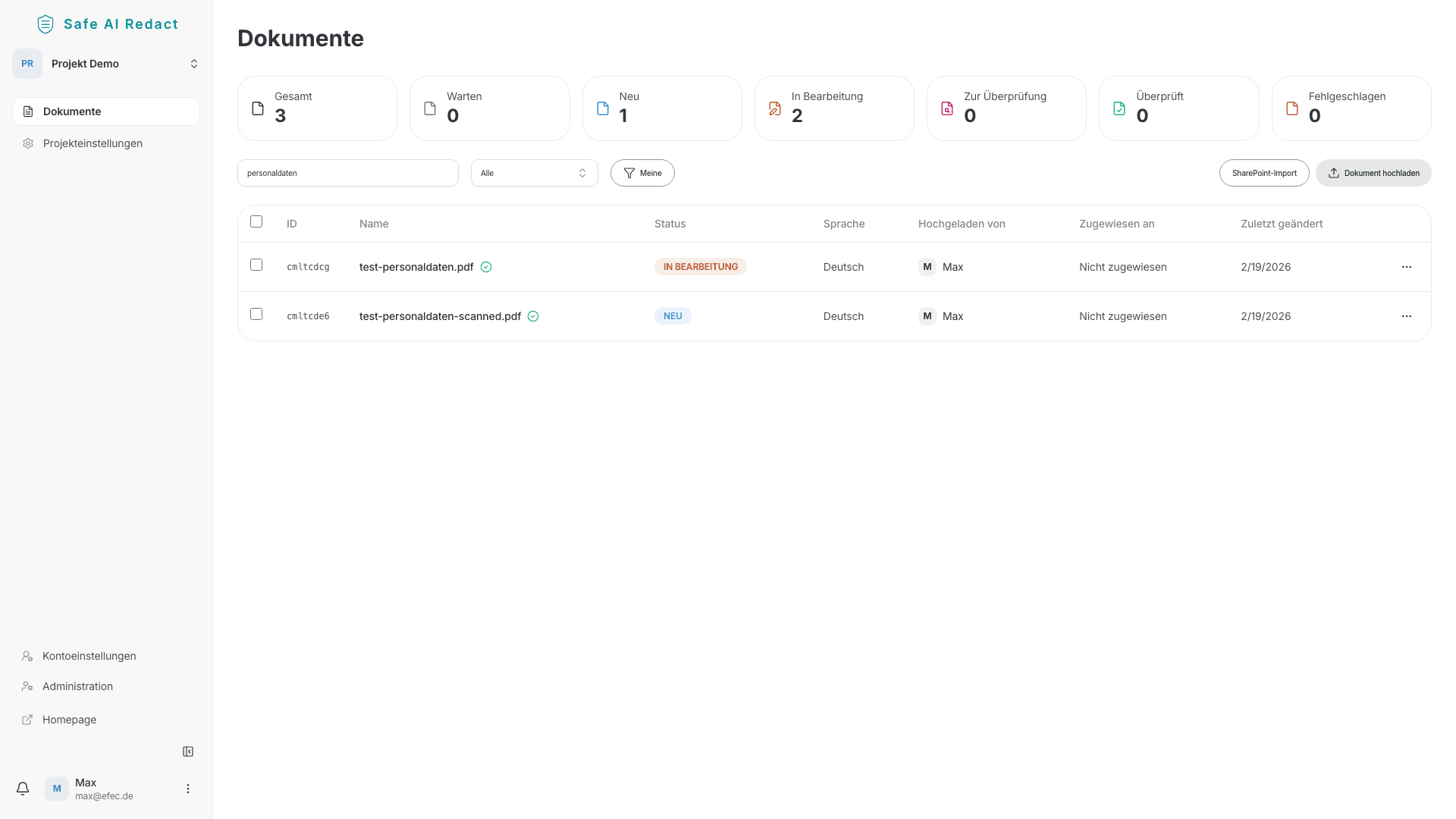Screen dimensions: 1456x819
Task: Click the green check icon beside test-personaldaten.pdf
Action: [486, 267]
